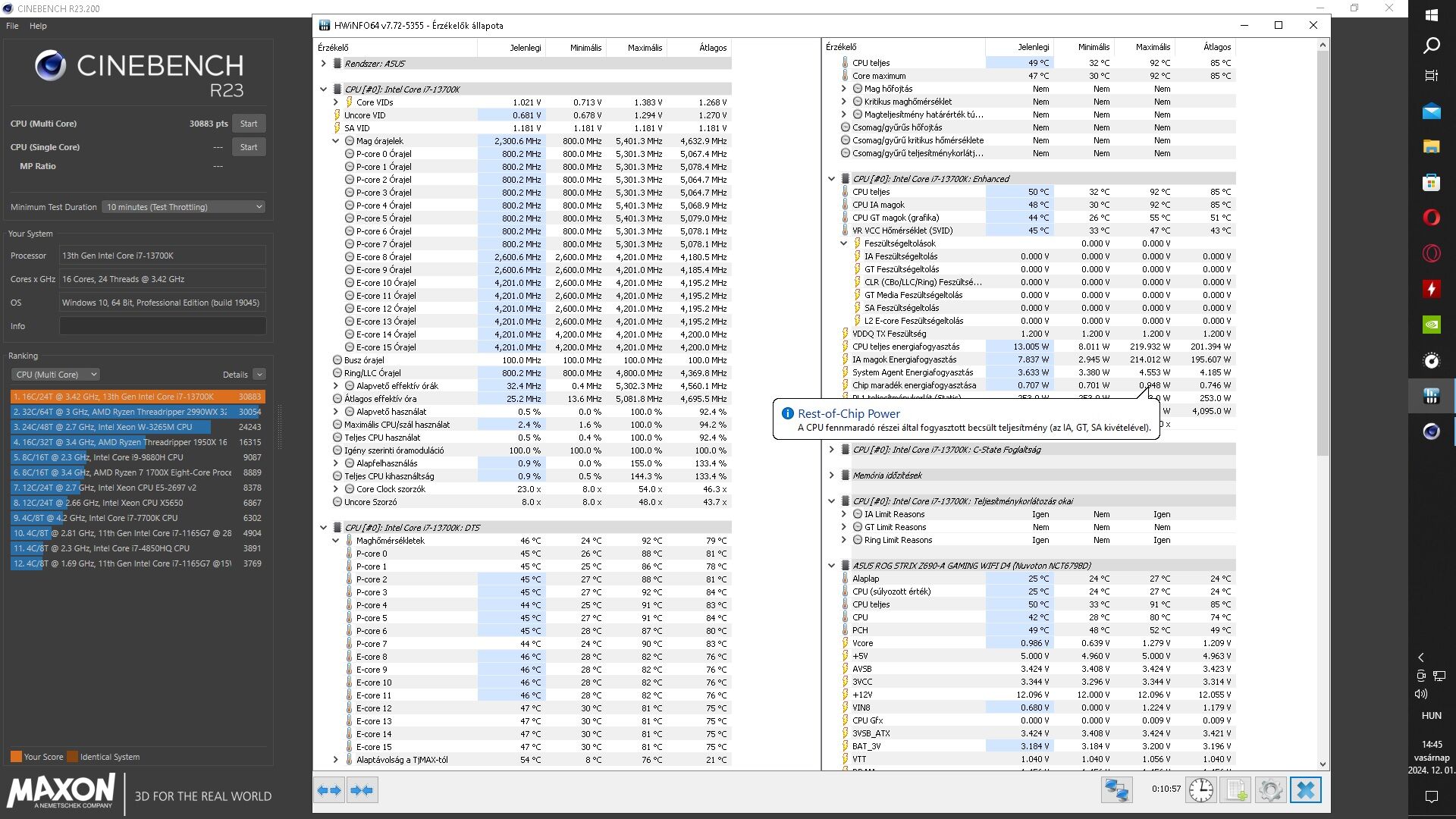Open the NVIDIA app from the taskbar
The height and width of the screenshot is (819, 1456).
[1432, 325]
